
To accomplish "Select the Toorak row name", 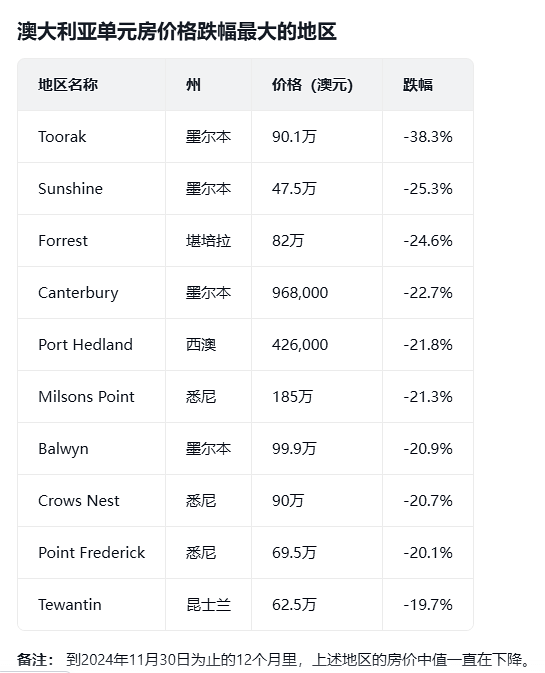I will pos(62,136).
